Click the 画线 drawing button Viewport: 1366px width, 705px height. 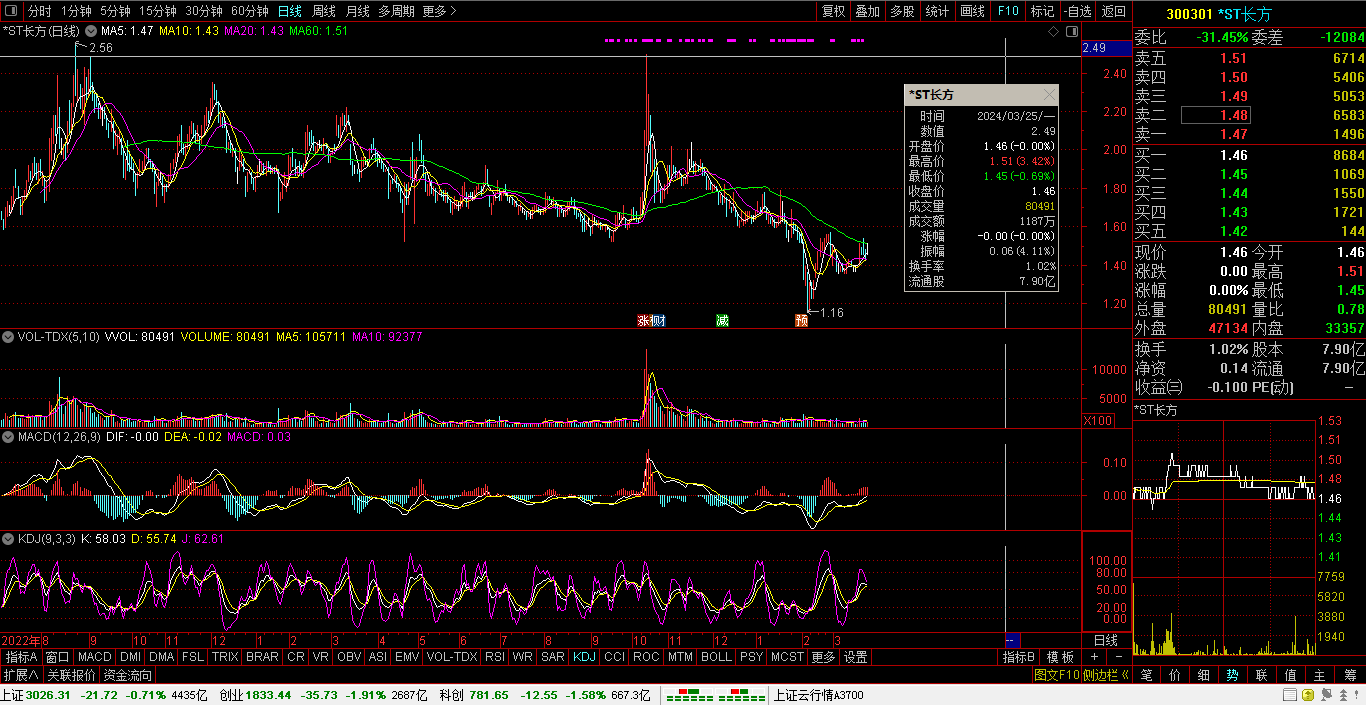coord(972,11)
